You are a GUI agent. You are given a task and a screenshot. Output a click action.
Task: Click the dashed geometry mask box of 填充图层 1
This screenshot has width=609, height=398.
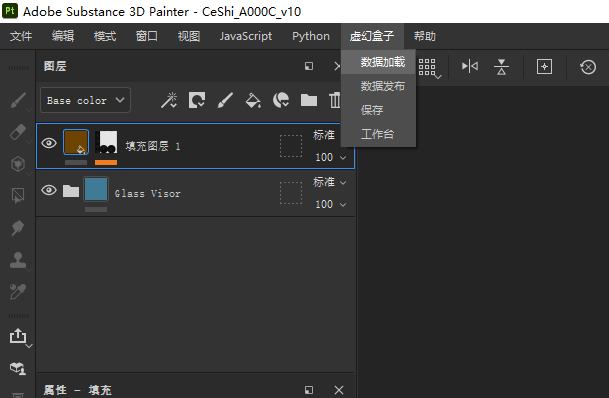pyautogui.click(x=291, y=146)
